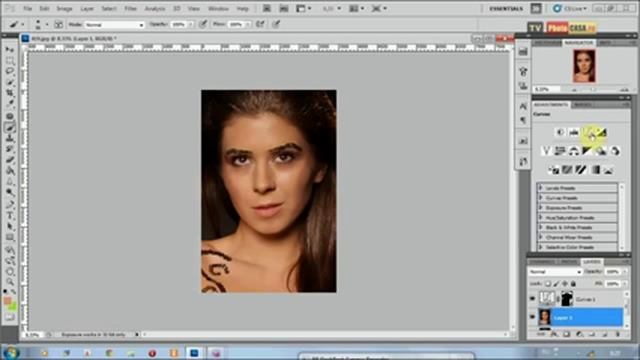This screenshot has width=640, height=360.
Task: Open the File menu
Action: click(27, 8)
